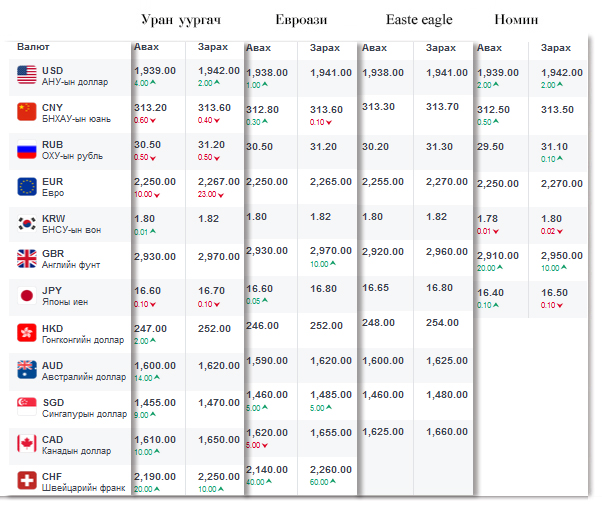Image resolution: width=602 pixels, height=506 pixels.
Task: Click Уран уургач USD buy rate 1,939.00
Action: click(x=154, y=71)
